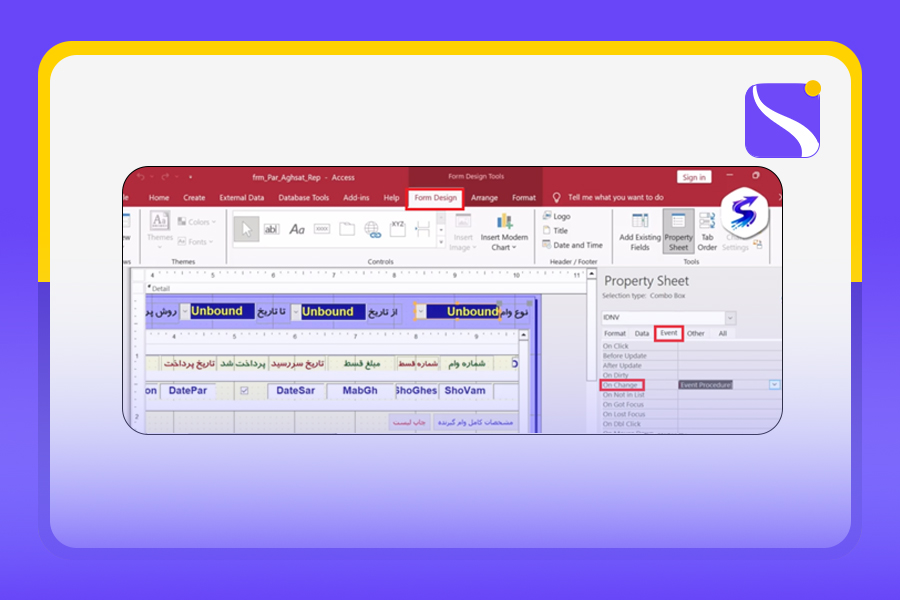Pick the Text Box (abl) control
Screen dimensions: 900x600
tap(271, 229)
